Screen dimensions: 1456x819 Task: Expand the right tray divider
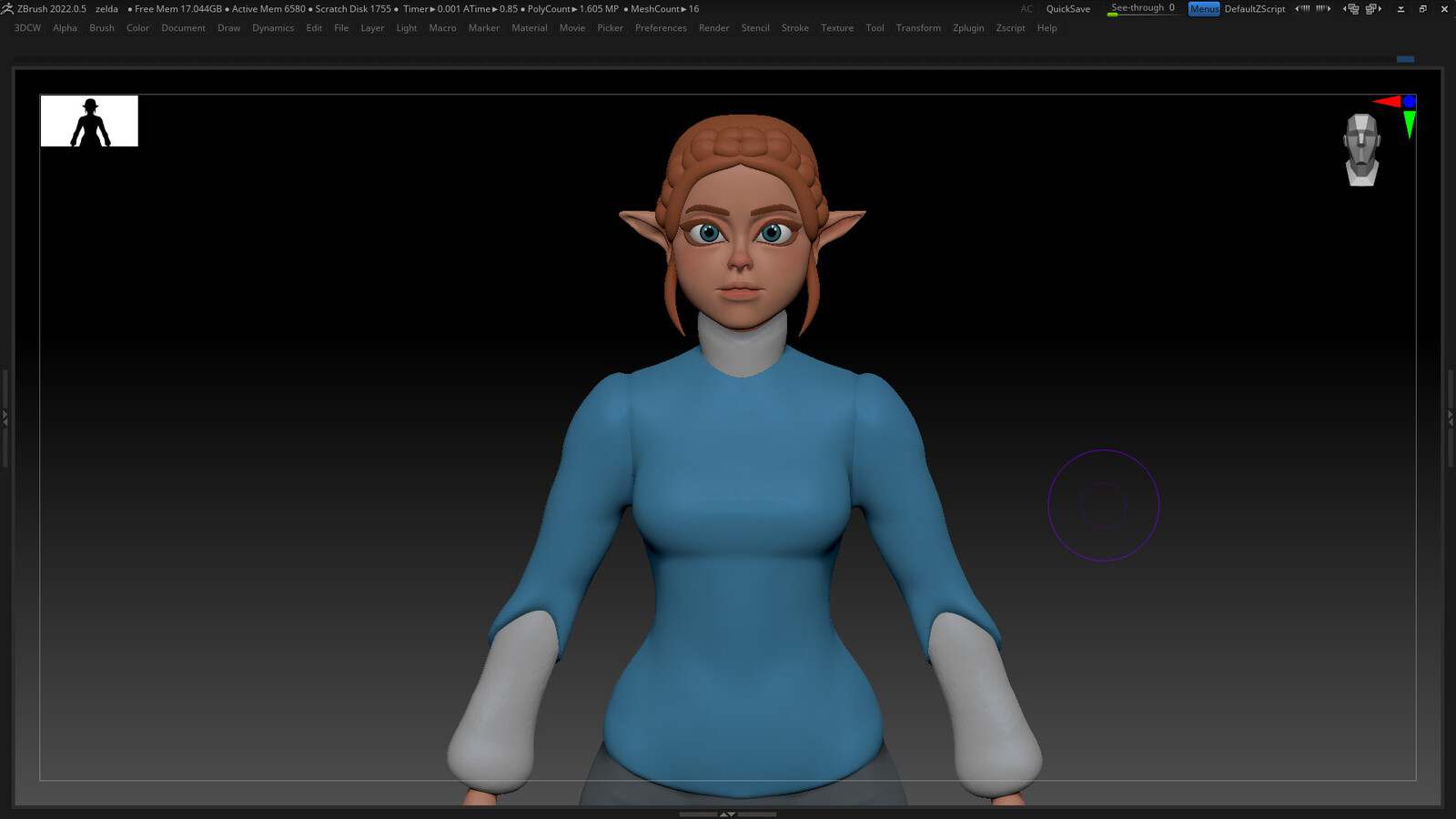click(x=1451, y=419)
